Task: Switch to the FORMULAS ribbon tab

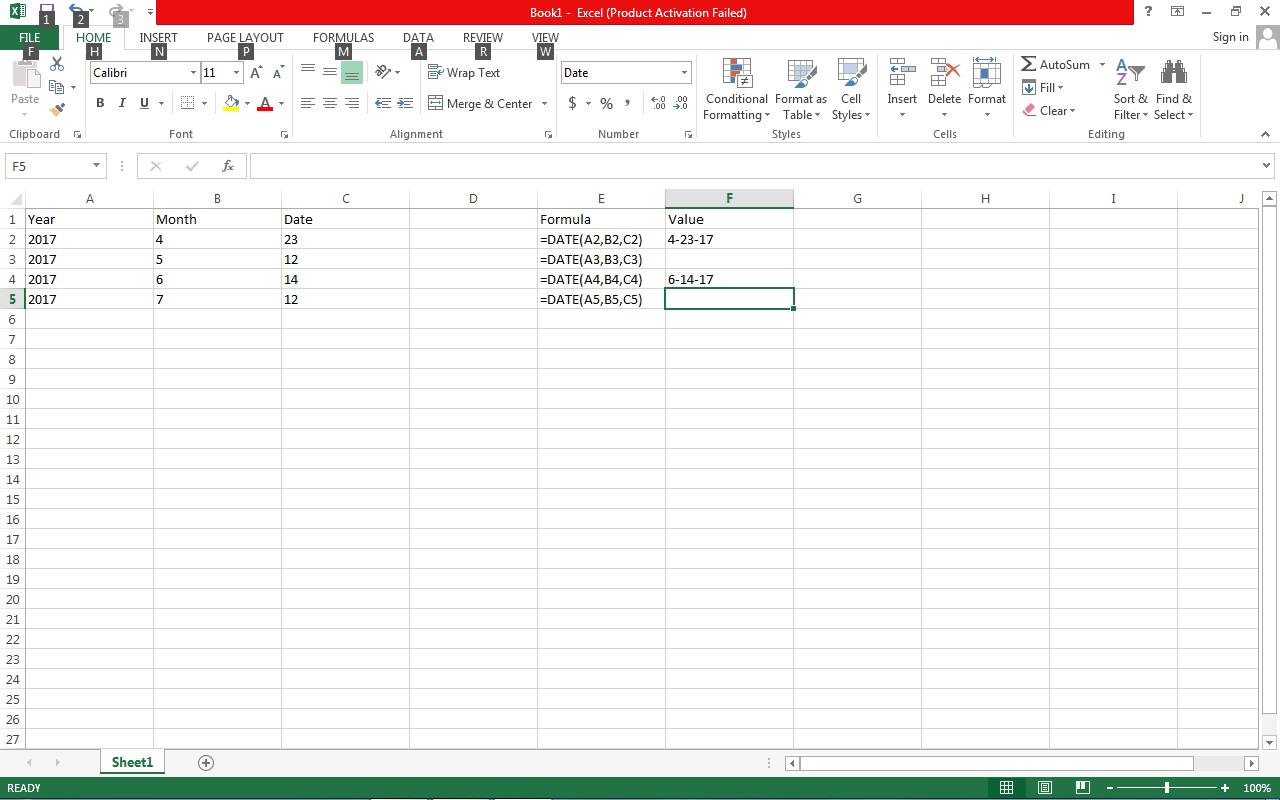Action: pyautogui.click(x=343, y=37)
